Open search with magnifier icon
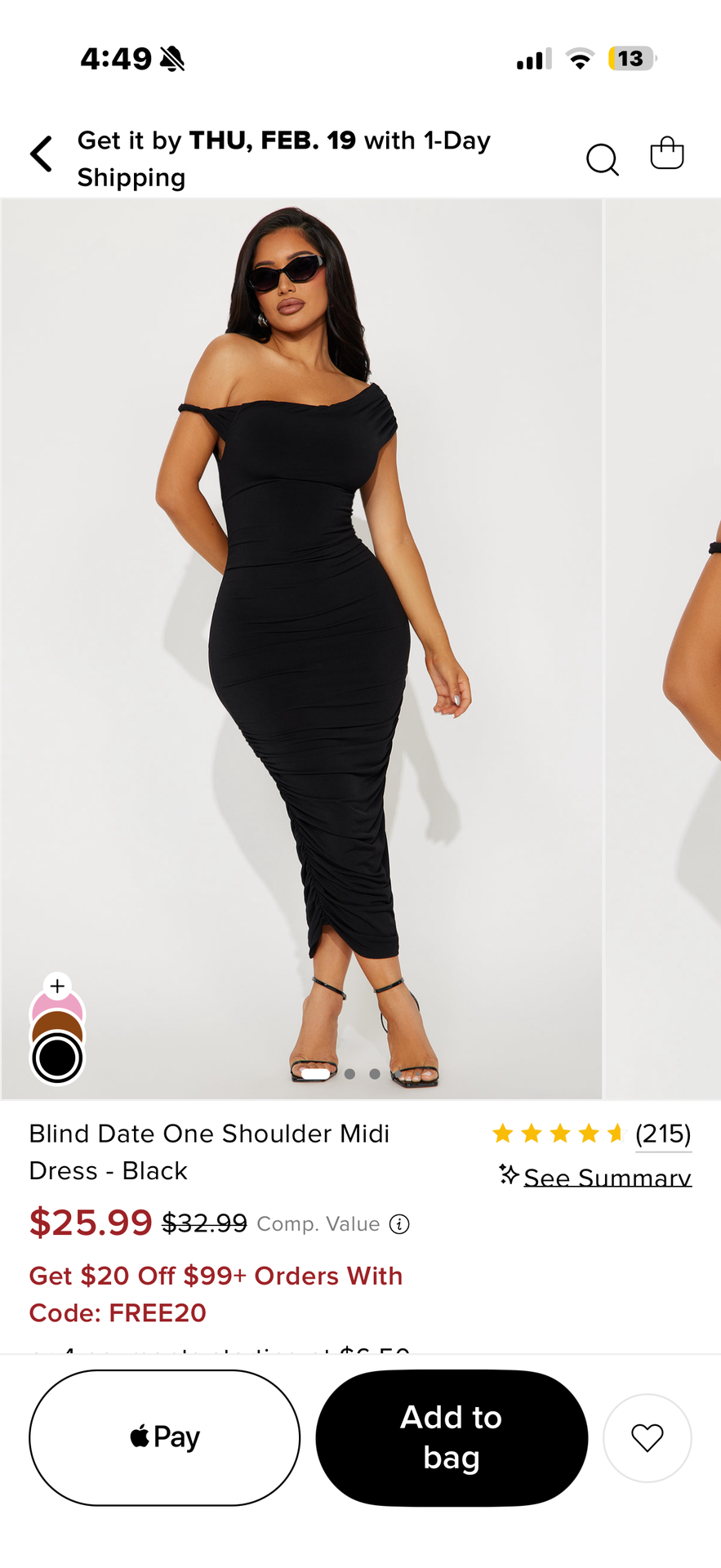The image size is (721, 1568). tap(603, 159)
